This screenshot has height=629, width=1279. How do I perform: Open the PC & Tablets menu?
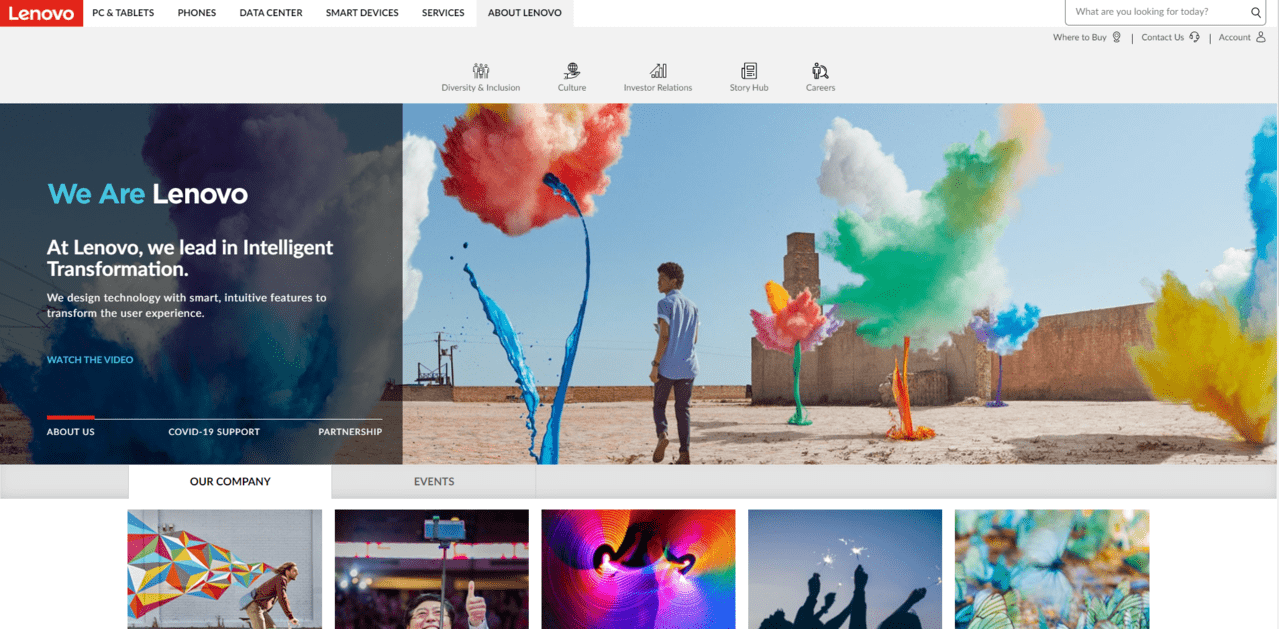pos(123,13)
